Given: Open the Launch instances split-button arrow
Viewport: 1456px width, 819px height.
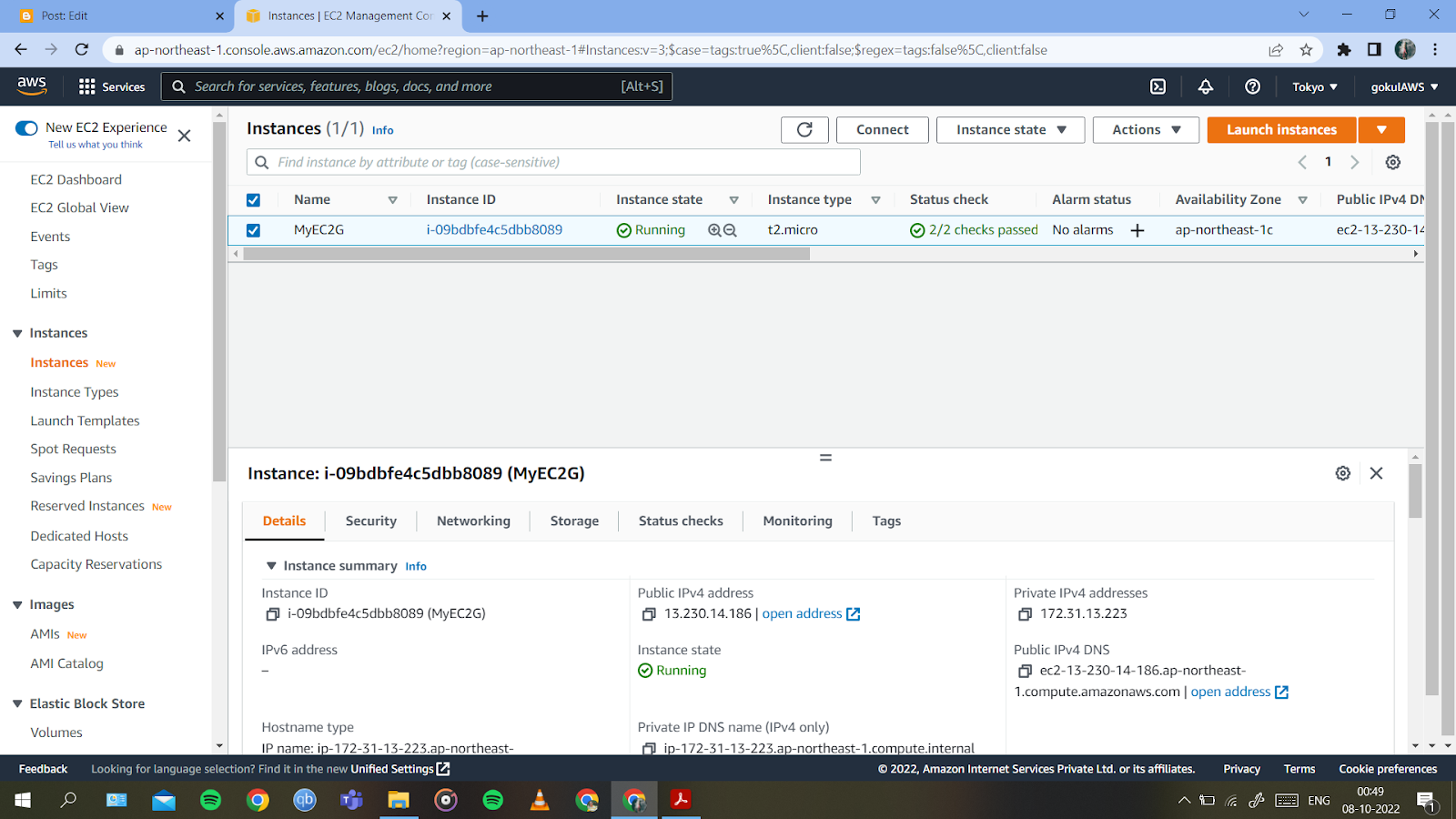Looking at the screenshot, I should click(x=1381, y=130).
